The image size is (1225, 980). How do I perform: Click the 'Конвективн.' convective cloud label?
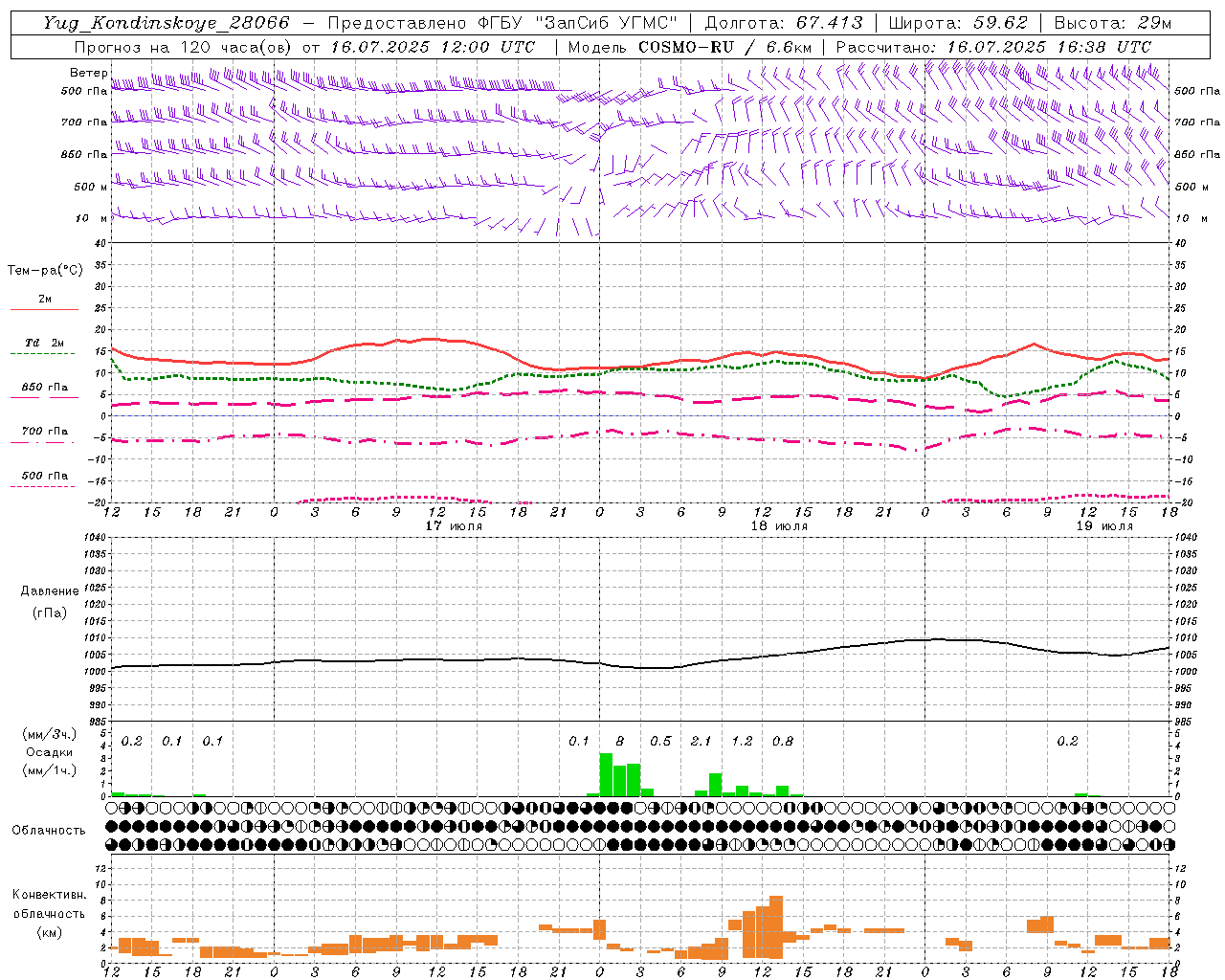coord(49,895)
